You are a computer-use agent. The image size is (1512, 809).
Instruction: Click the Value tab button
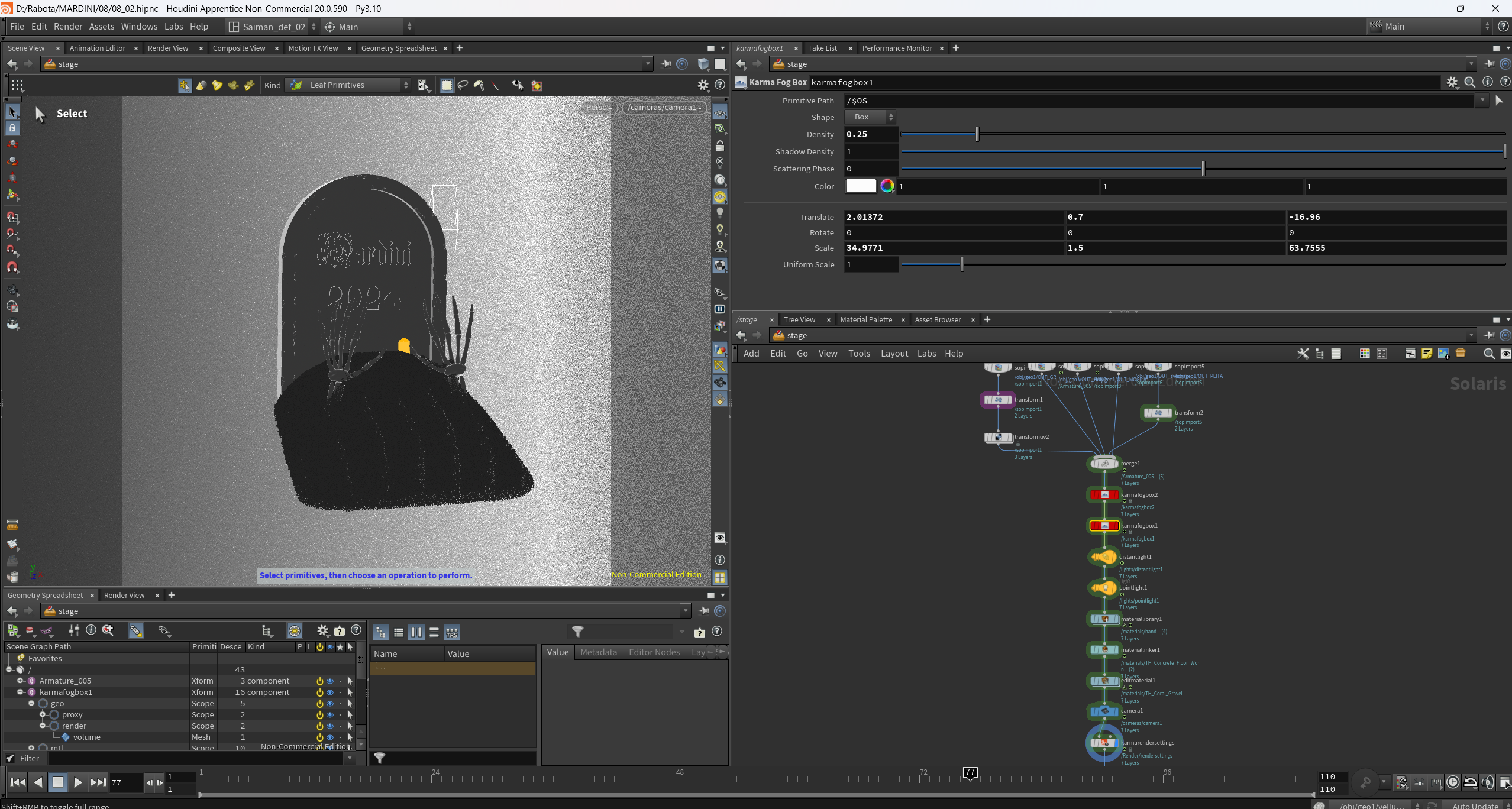pyautogui.click(x=558, y=652)
